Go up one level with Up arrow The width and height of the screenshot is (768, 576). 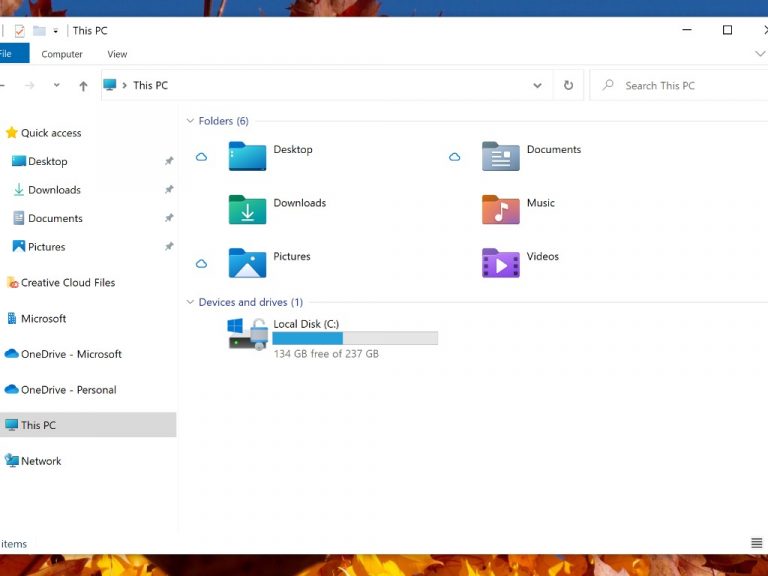pos(83,86)
